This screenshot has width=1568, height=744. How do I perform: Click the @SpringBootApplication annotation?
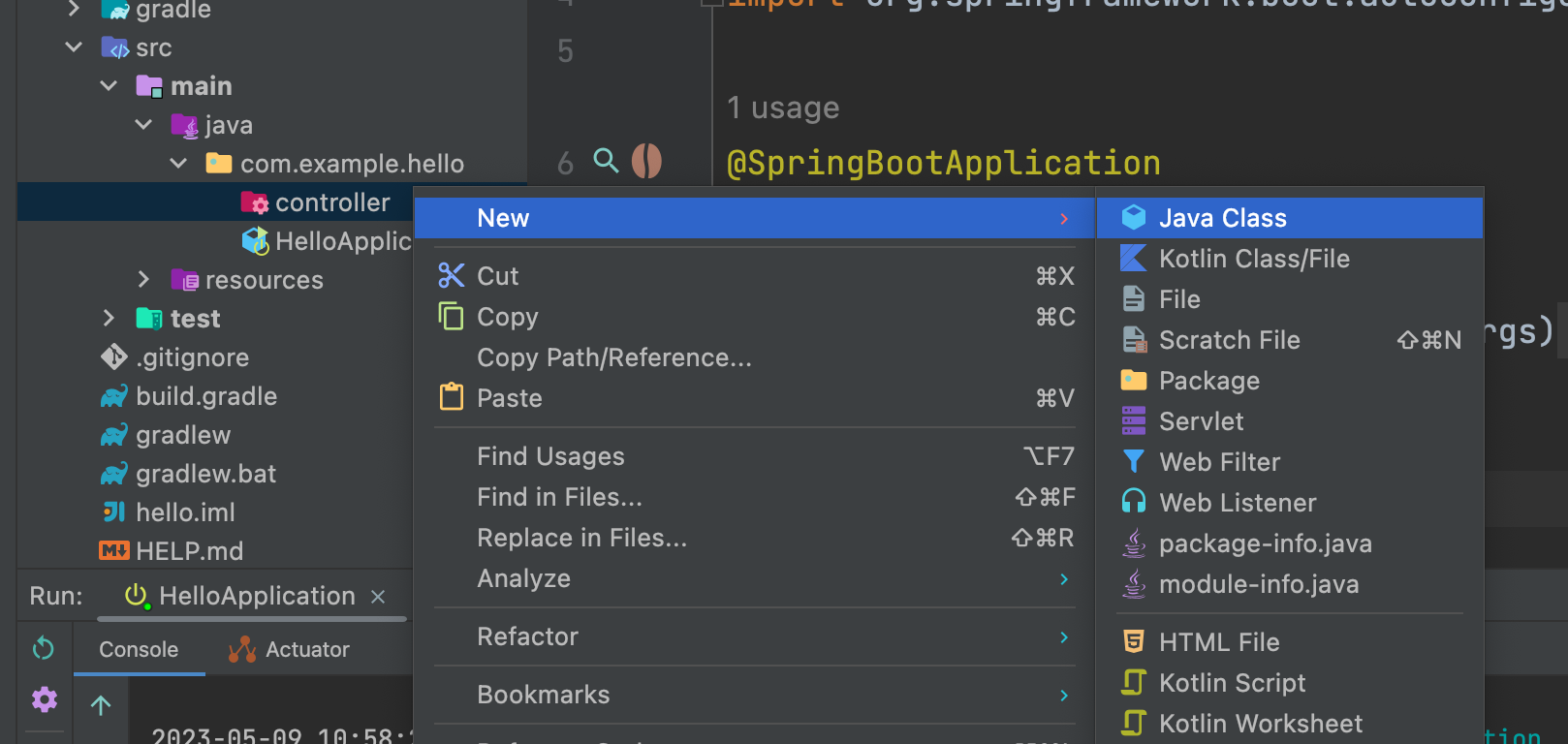tap(943, 163)
